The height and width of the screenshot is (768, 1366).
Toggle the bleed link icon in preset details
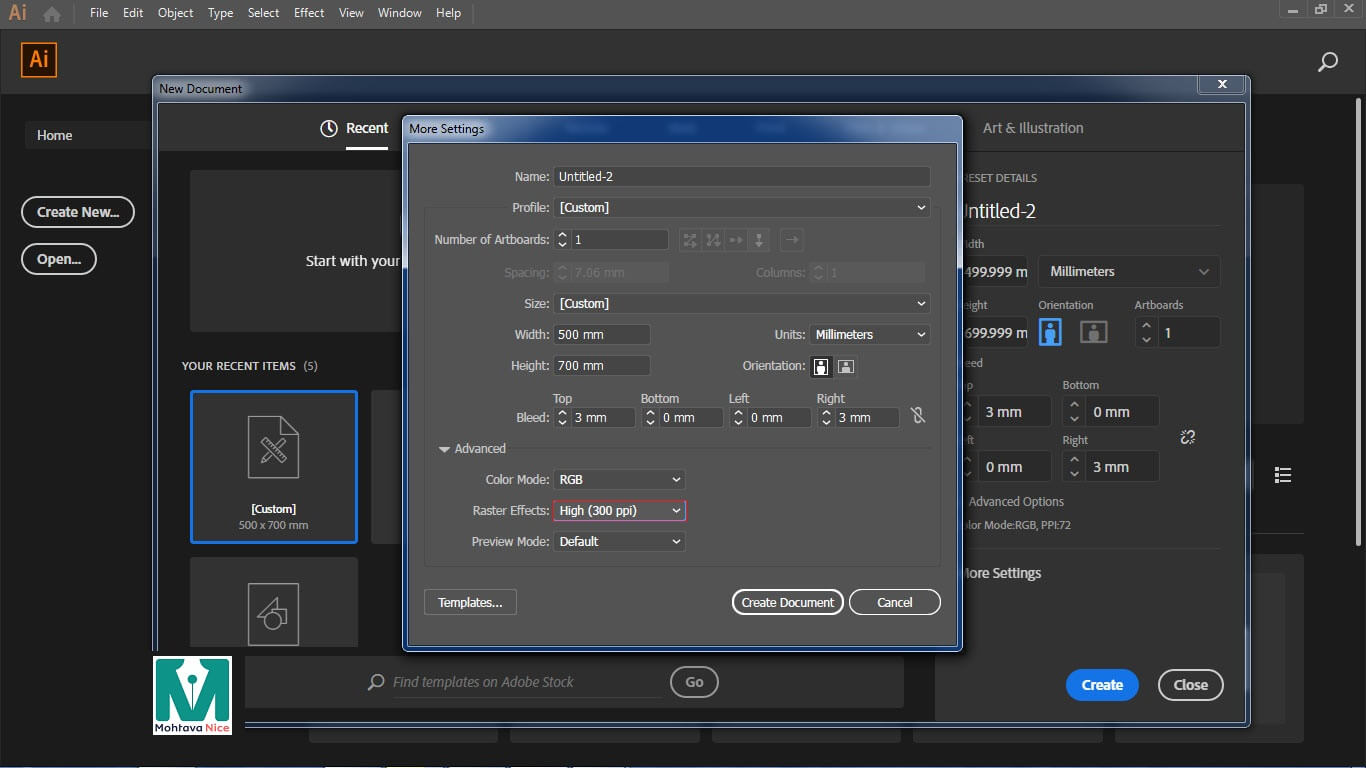coord(1187,437)
